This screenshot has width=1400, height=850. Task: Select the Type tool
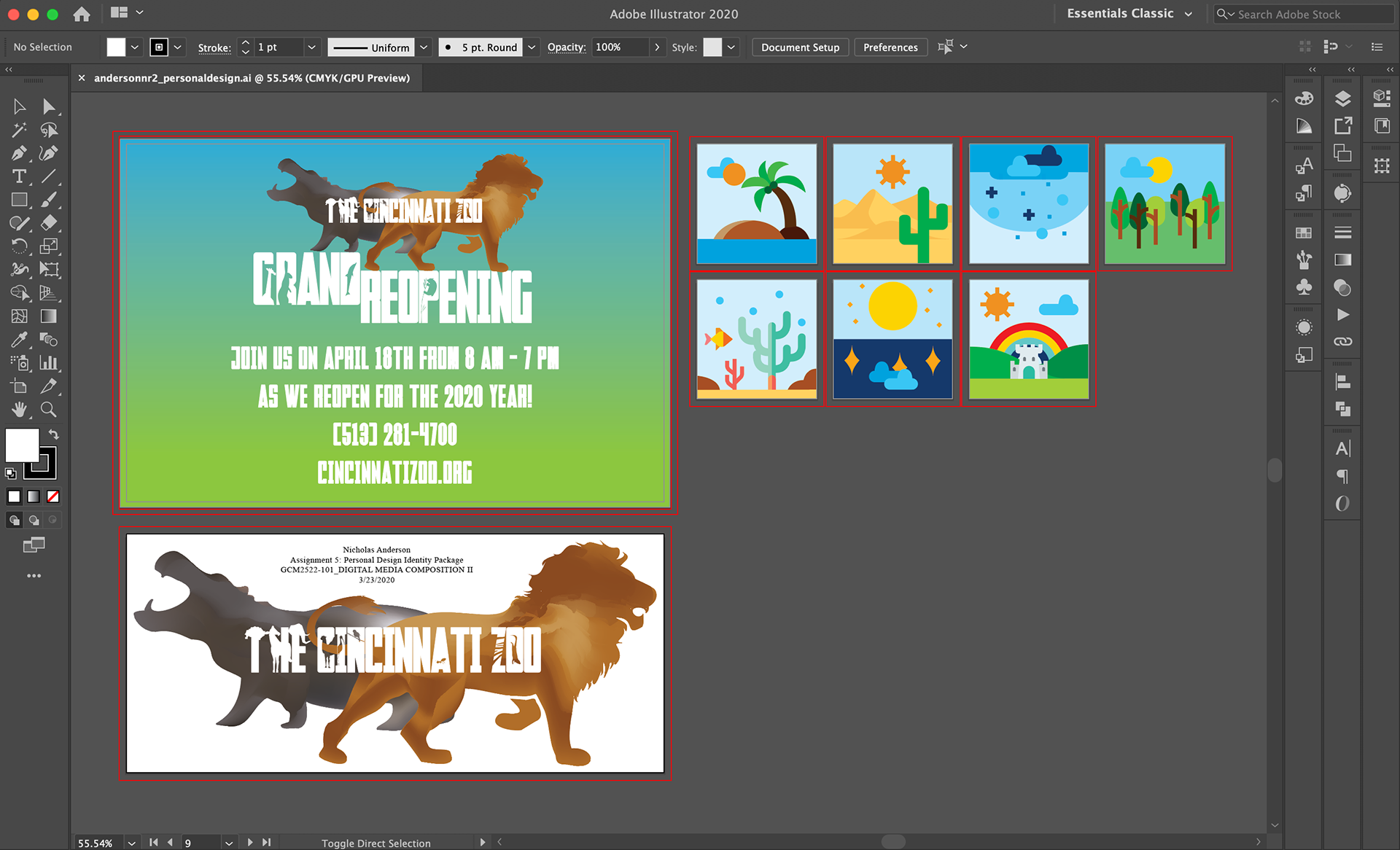pos(19,176)
